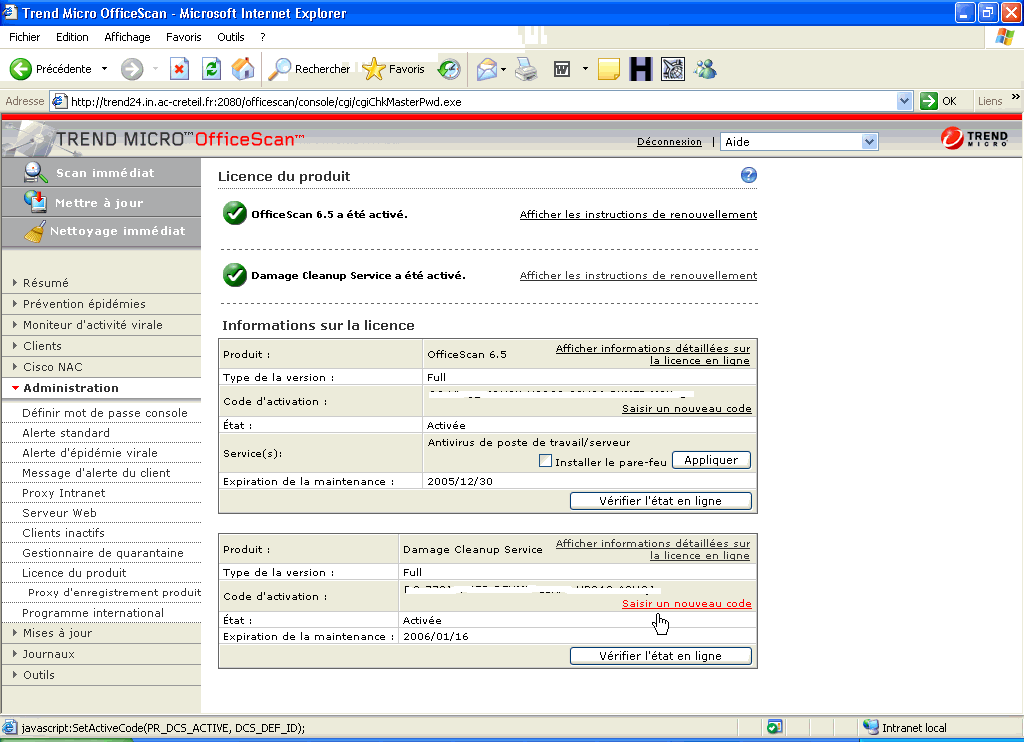This screenshot has height=742, width=1024.
Task: Open renewal instructions link for Damage Cleanup Service
Action: (x=638, y=276)
